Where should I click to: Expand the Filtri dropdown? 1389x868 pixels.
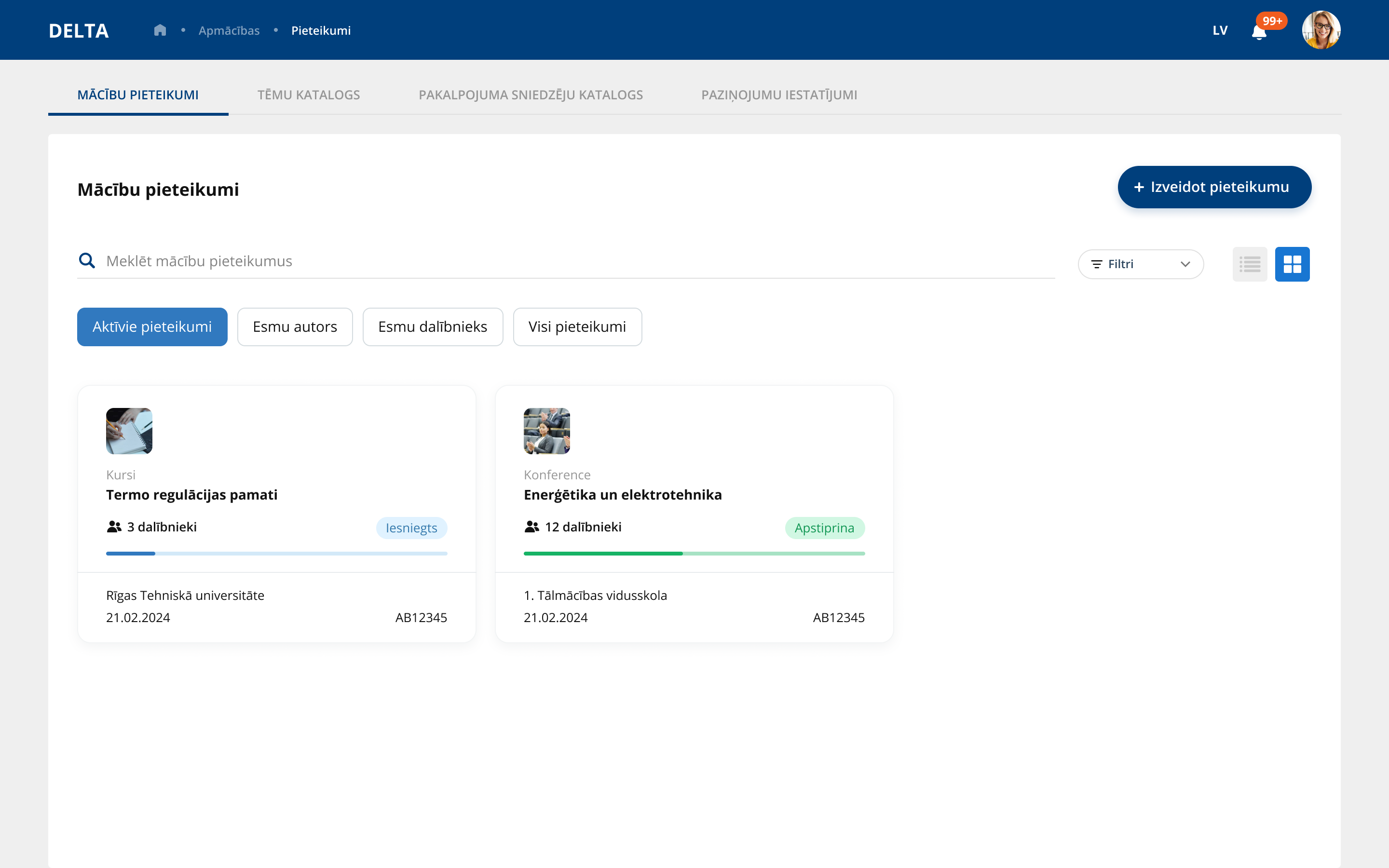[1141, 264]
